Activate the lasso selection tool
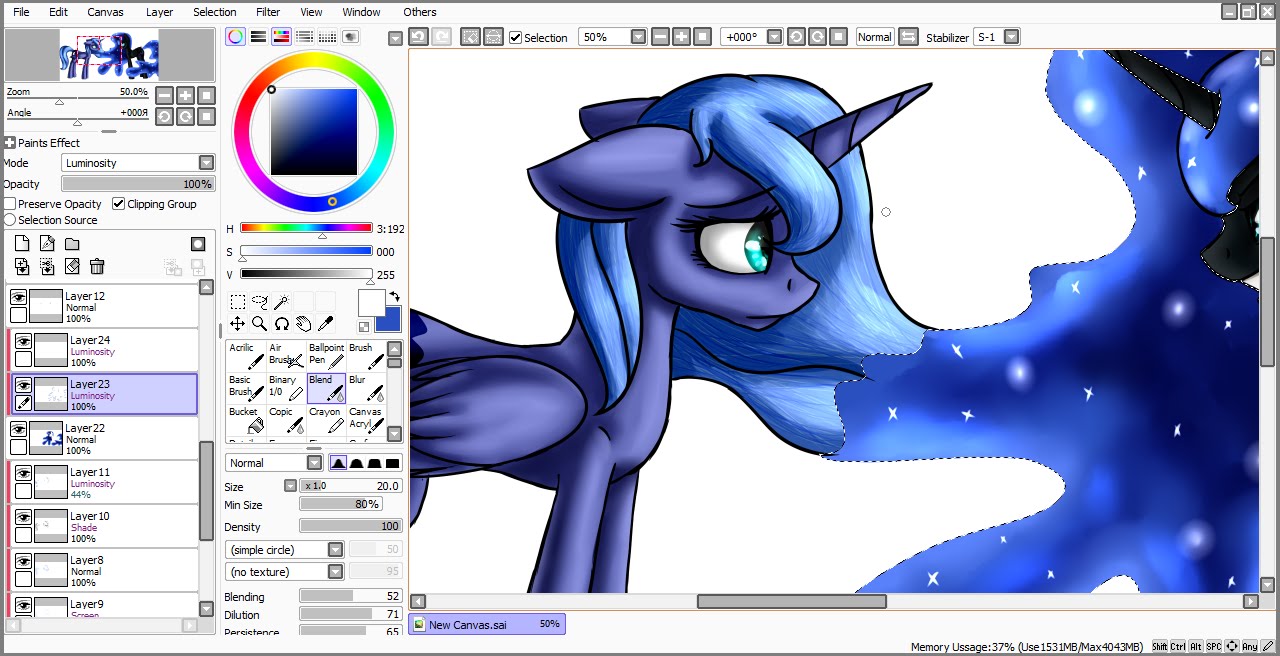The height and width of the screenshot is (656, 1280). [260, 302]
